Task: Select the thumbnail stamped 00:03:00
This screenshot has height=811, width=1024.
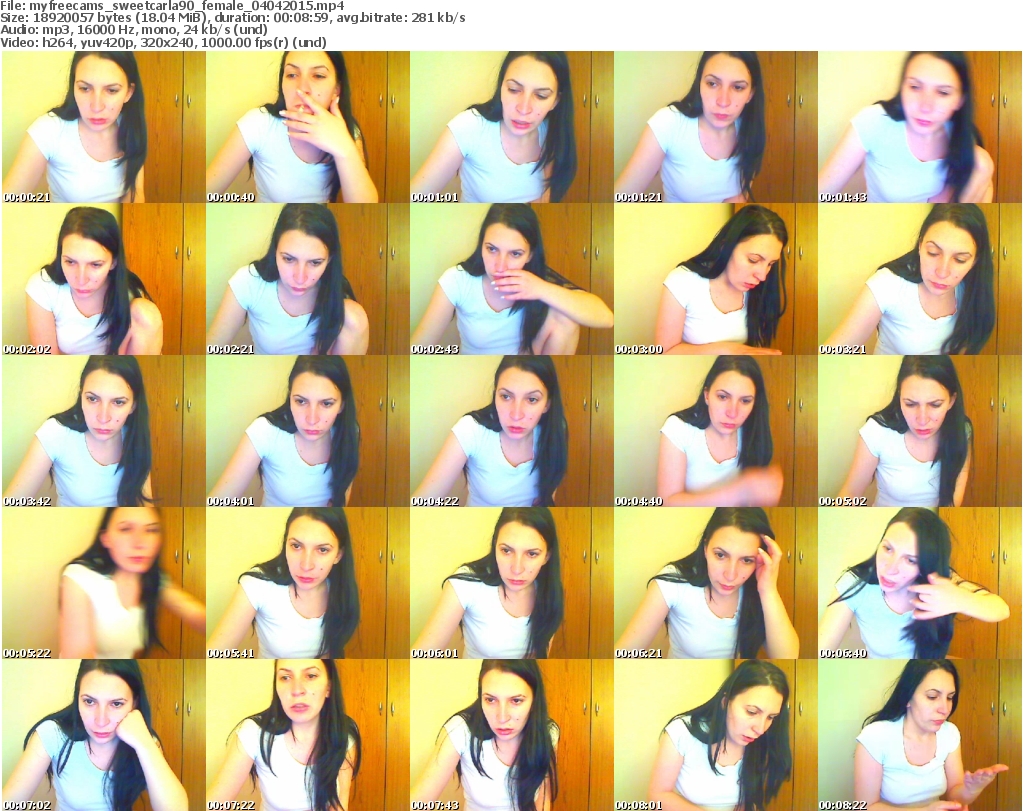Action: [x=716, y=279]
